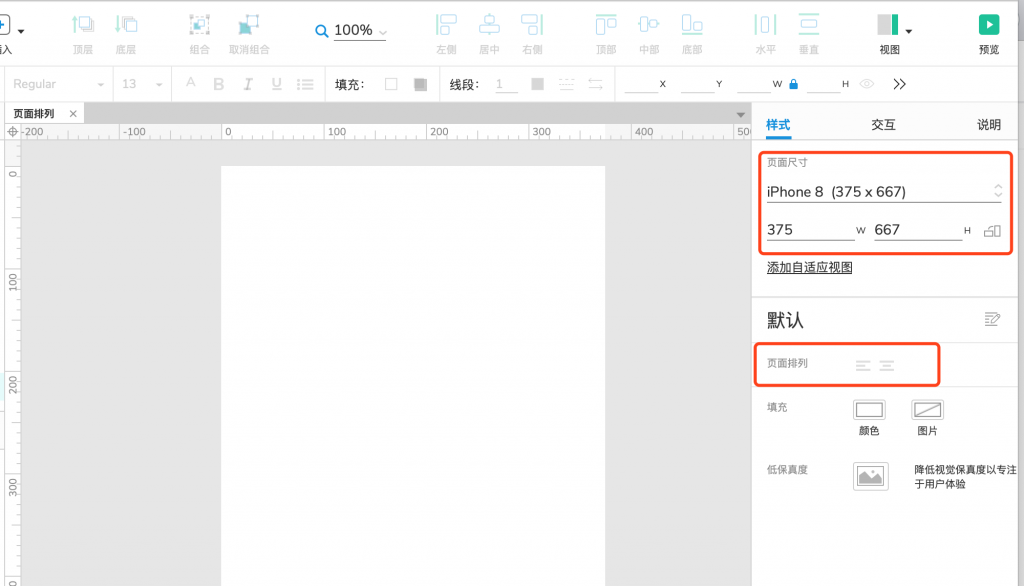
Task: Click the edit style icon beside 默认
Action: (991, 319)
